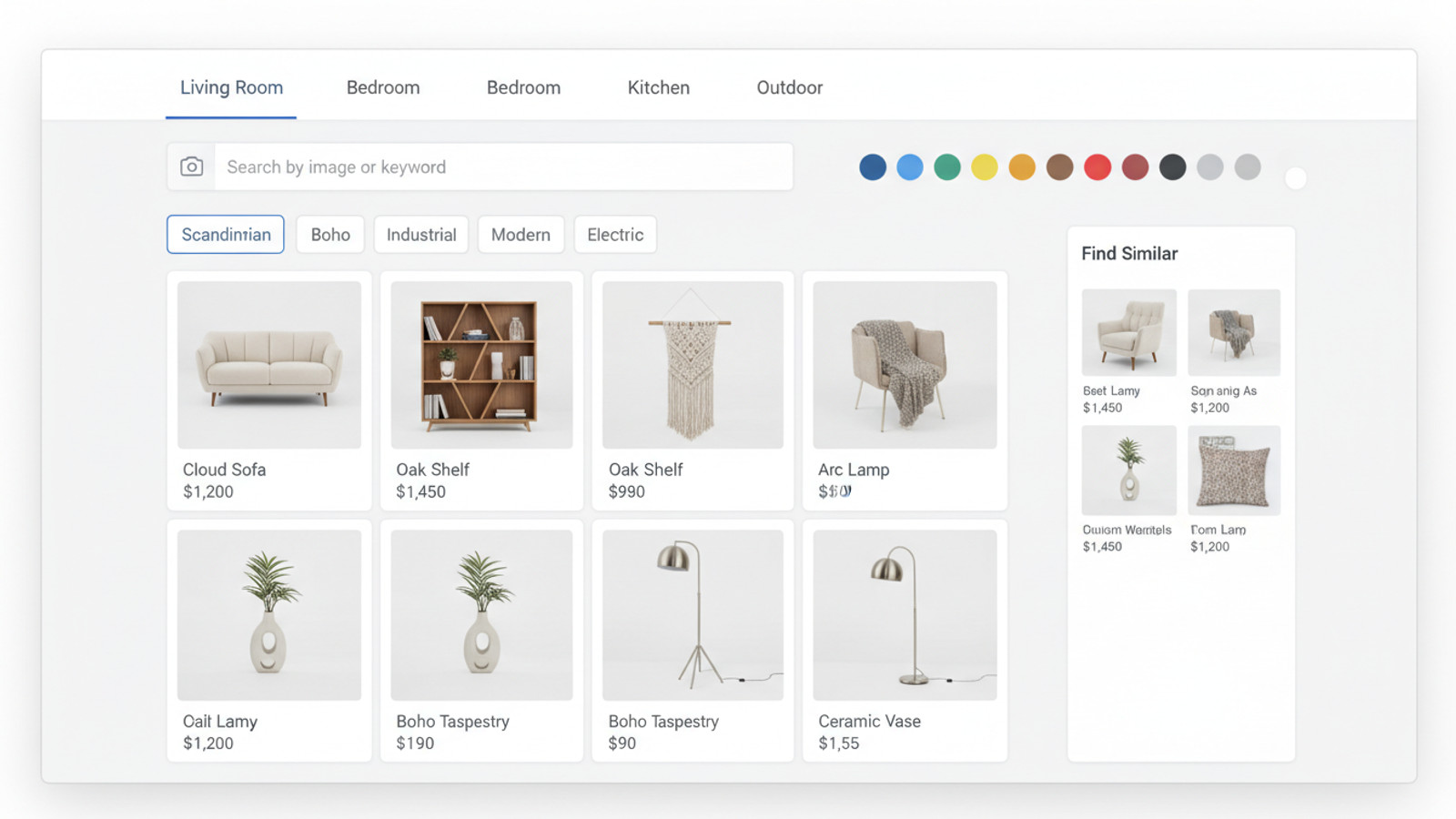1456x819 pixels.
Task: Filter by Boho style
Action: pyautogui.click(x=330, y=235)
